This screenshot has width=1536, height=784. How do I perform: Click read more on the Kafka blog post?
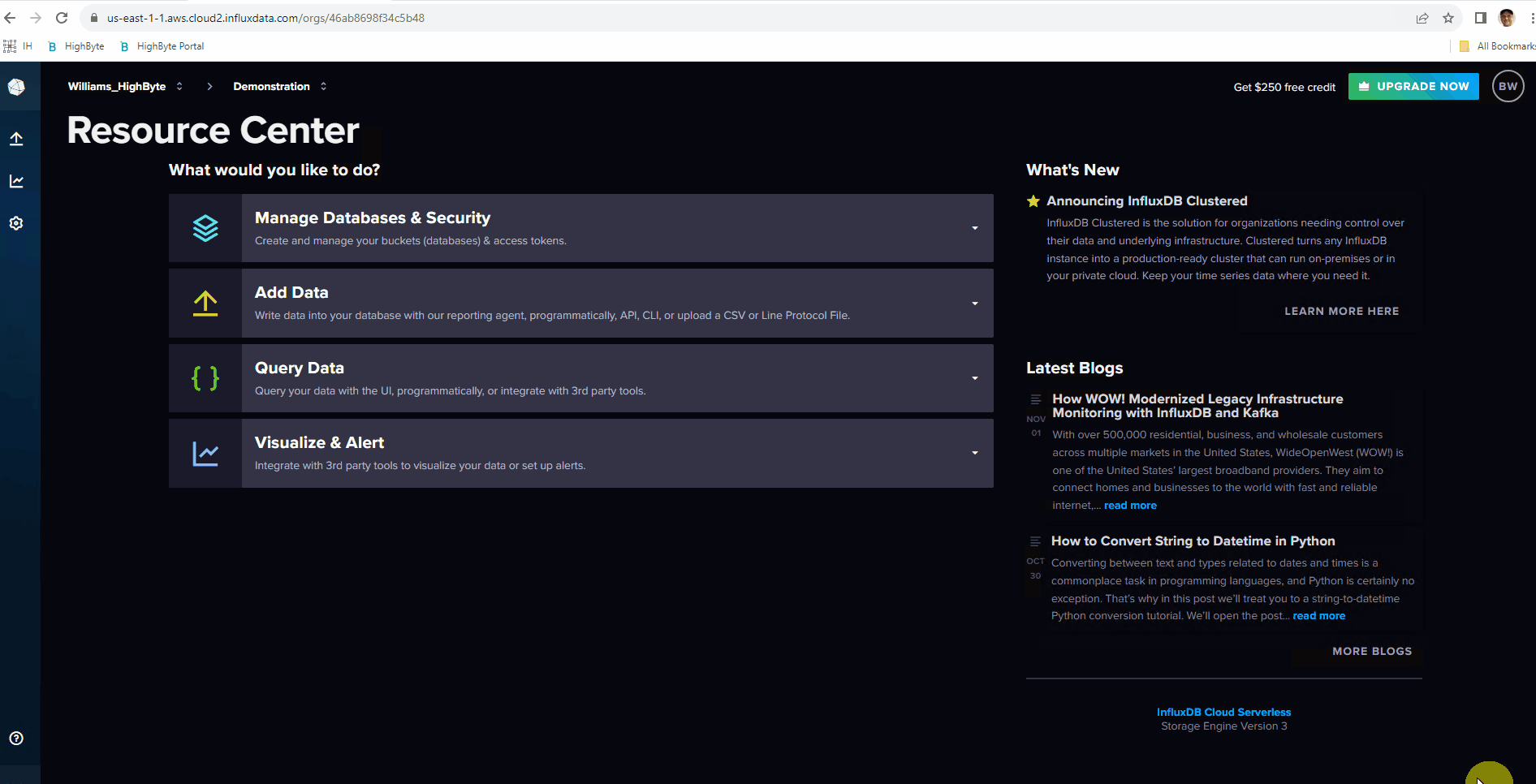(1129, 505)
